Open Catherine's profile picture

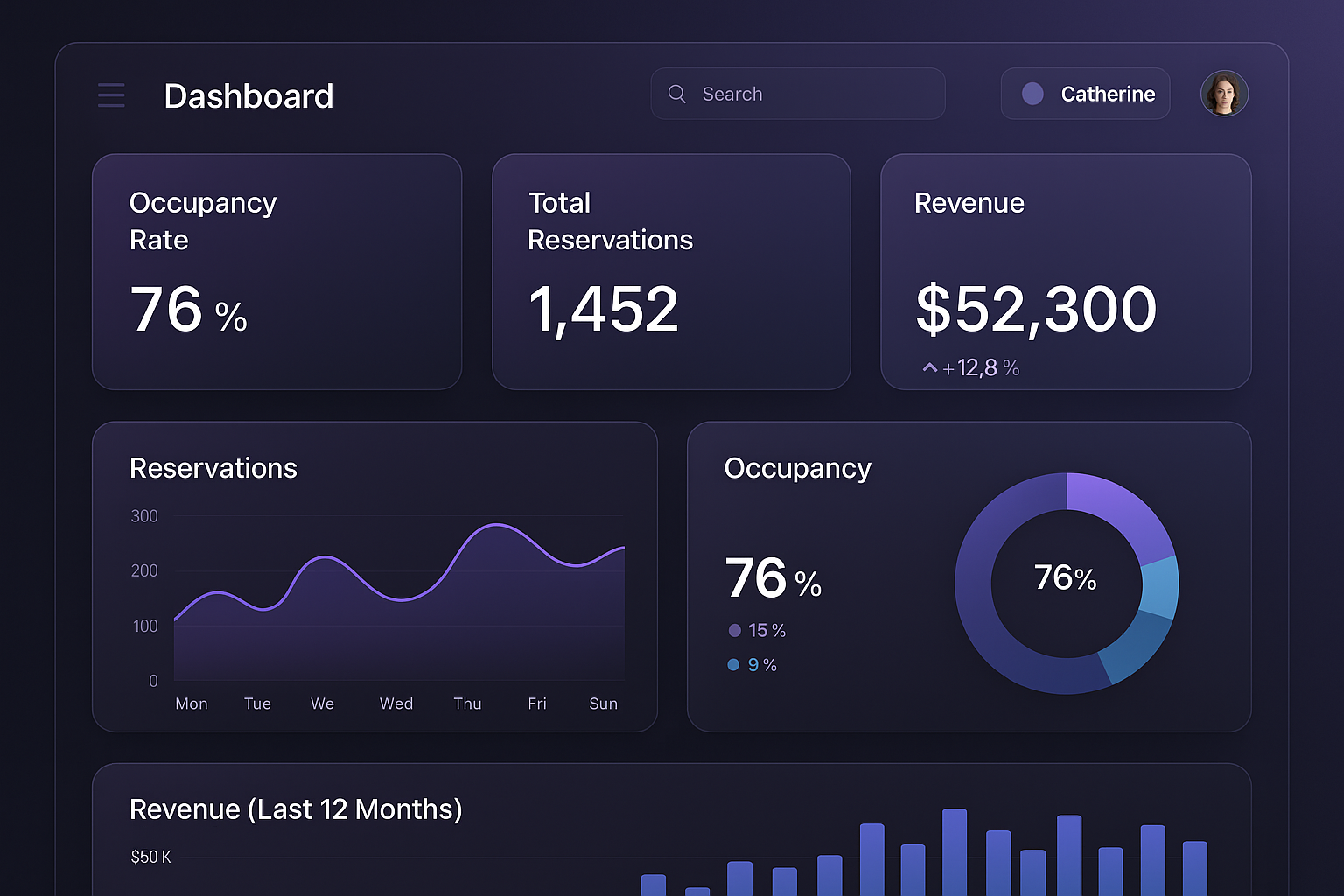click(x=1224, y=94)
